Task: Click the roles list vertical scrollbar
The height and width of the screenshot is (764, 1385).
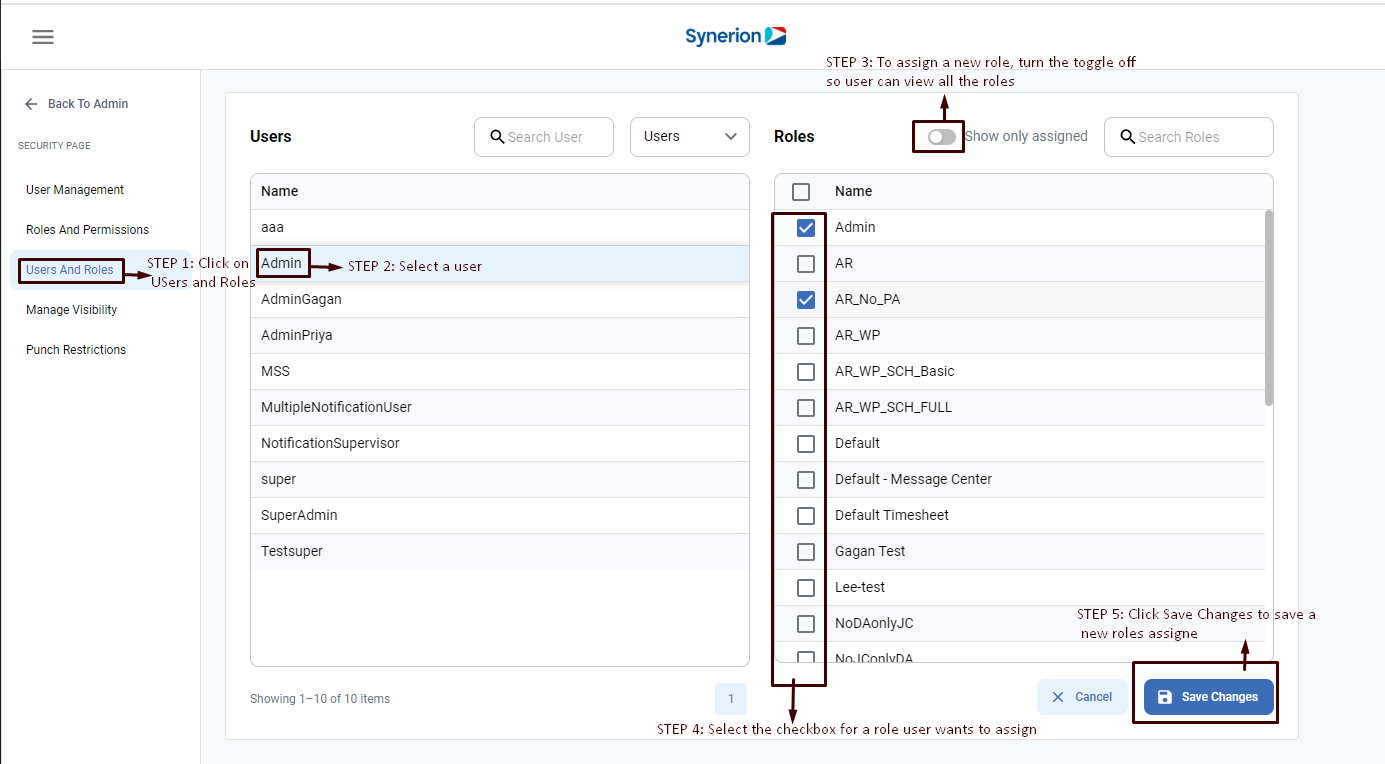Action: tap(1269, 307)
